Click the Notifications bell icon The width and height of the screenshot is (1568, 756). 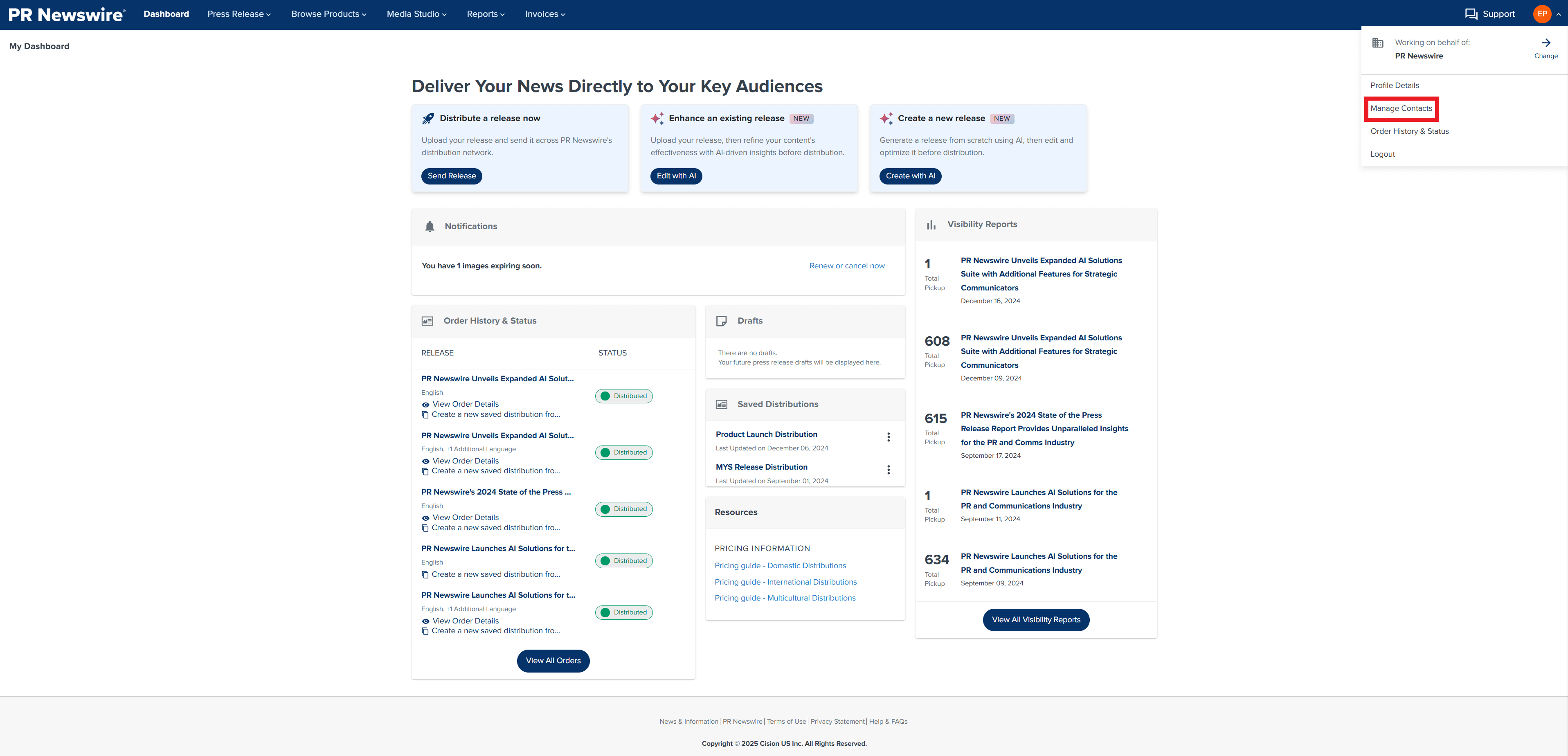click(430, 227)
